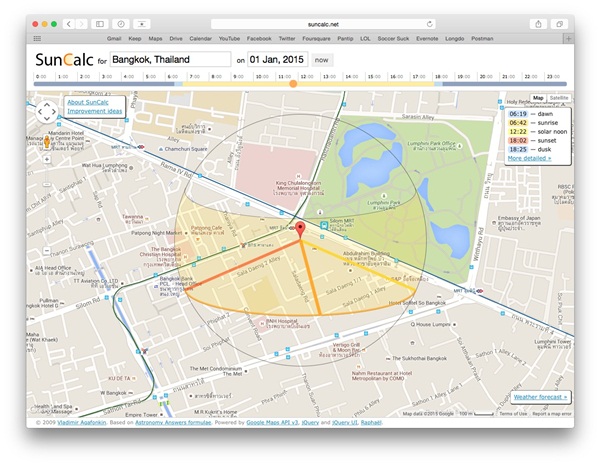The height and width of the screenshot is (465, 600).
Task: Open the Maps bookmark
Action: tap(155, 39)
